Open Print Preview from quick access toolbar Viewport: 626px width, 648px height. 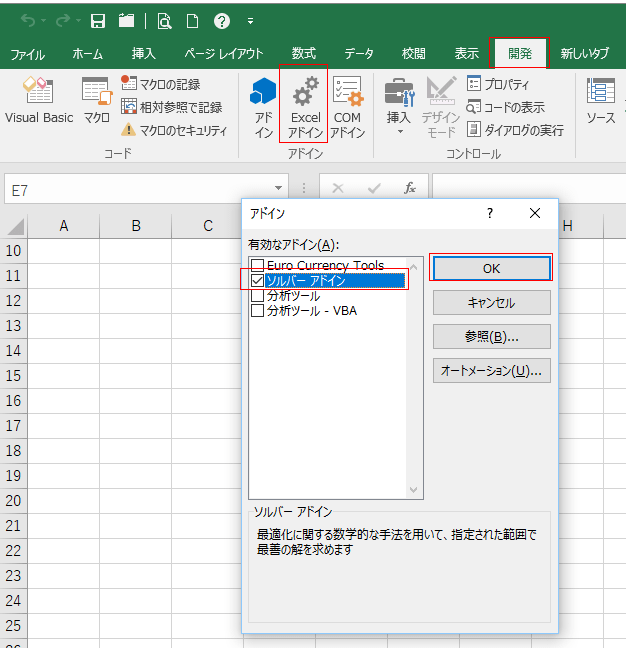164,21
